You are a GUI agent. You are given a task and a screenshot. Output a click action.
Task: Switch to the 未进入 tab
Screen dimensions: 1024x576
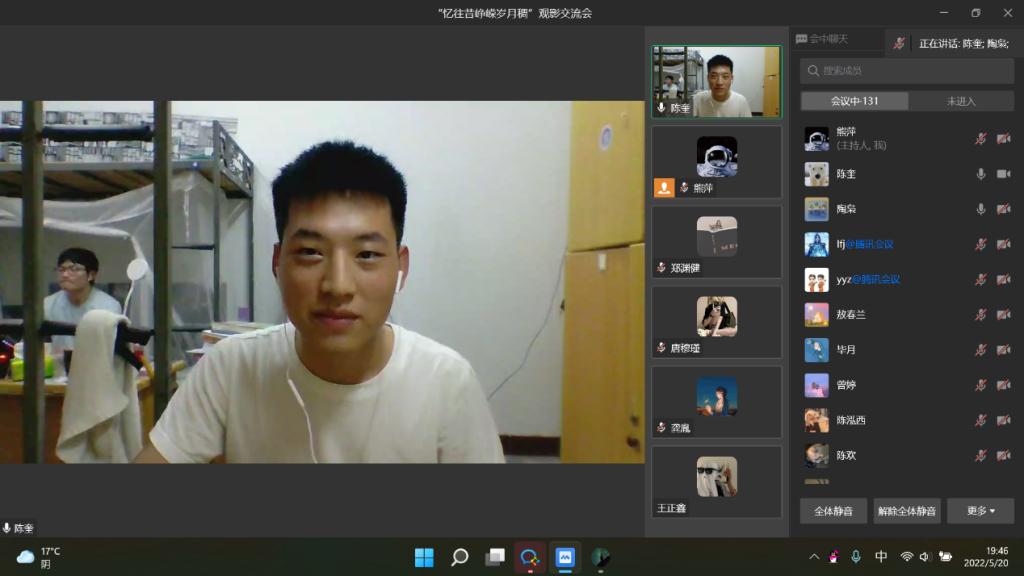click(x=961, y=101)
